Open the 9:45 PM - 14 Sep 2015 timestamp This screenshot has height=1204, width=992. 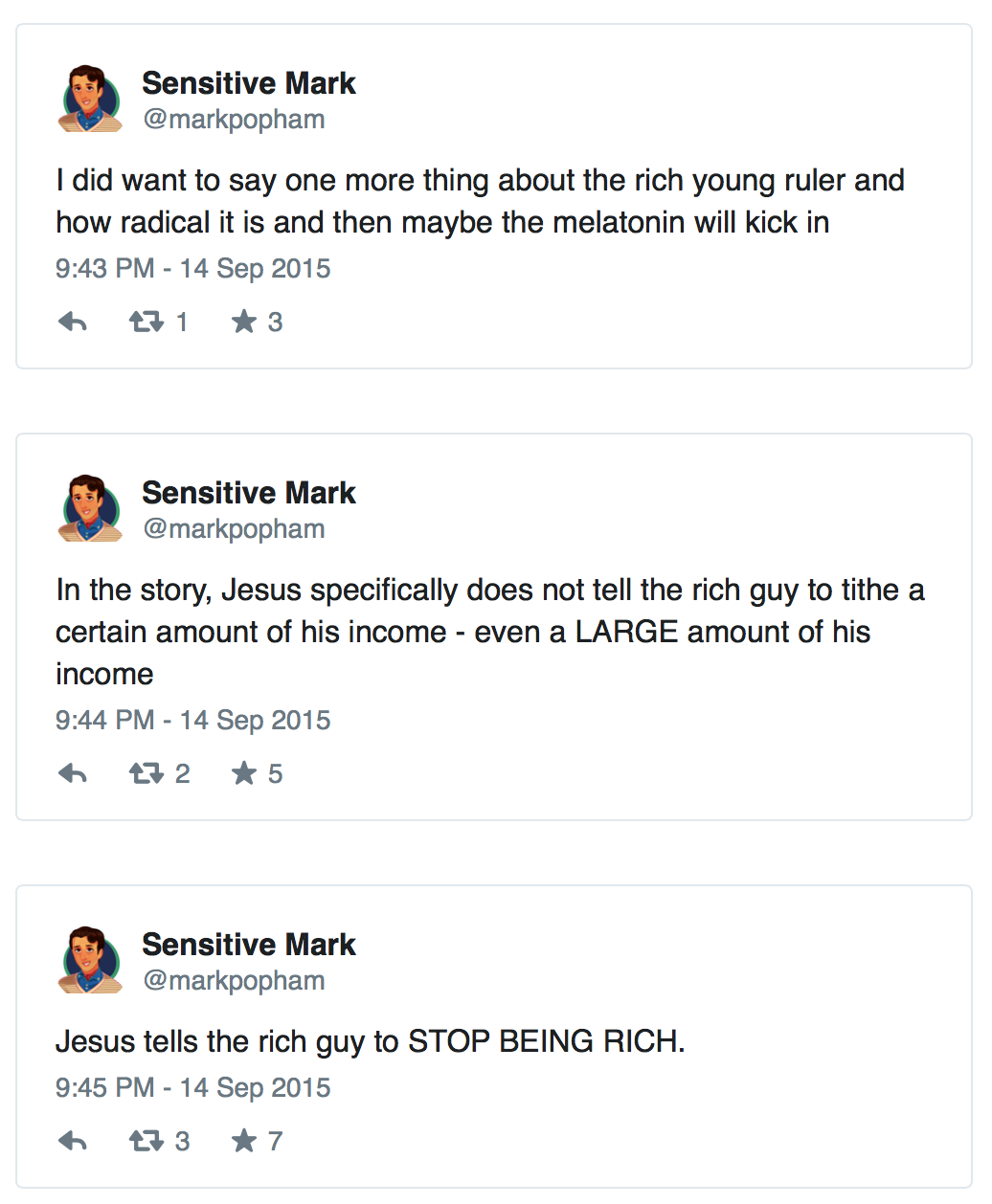[x=192, y=1088]
